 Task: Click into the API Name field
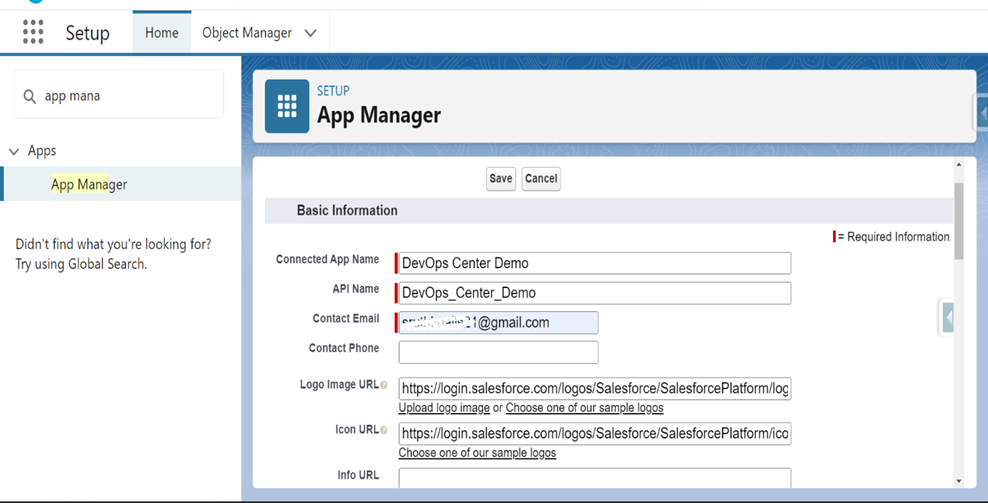tap(595, 292)
